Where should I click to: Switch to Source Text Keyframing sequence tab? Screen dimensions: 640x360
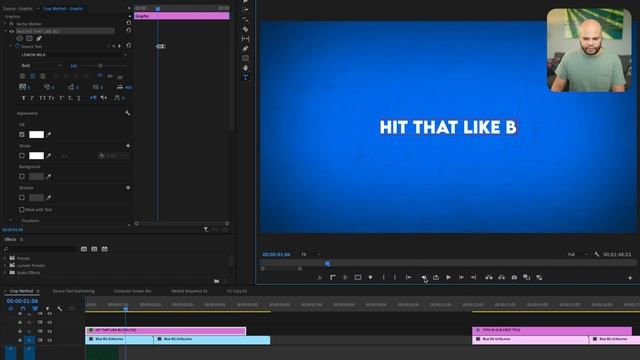74,291
